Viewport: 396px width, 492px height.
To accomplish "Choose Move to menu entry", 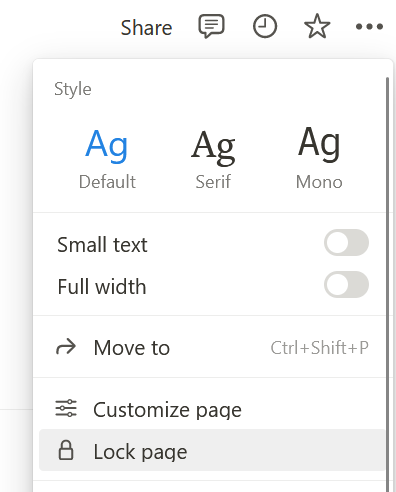I will (x=212, y=348).
